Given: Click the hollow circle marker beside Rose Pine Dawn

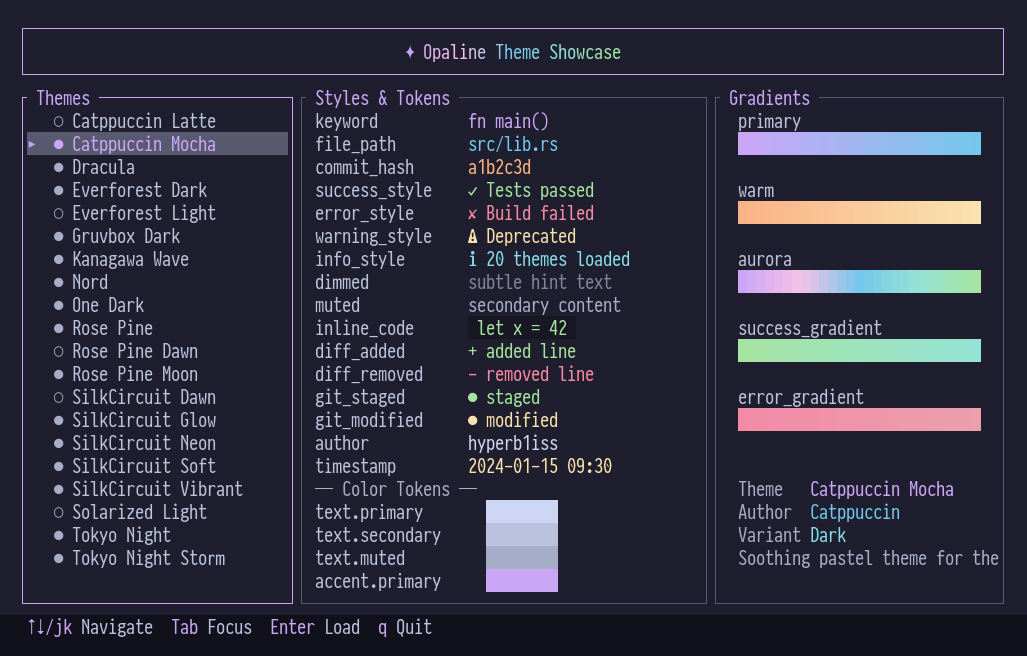Looking at the screenshot, I should point(58,352).
